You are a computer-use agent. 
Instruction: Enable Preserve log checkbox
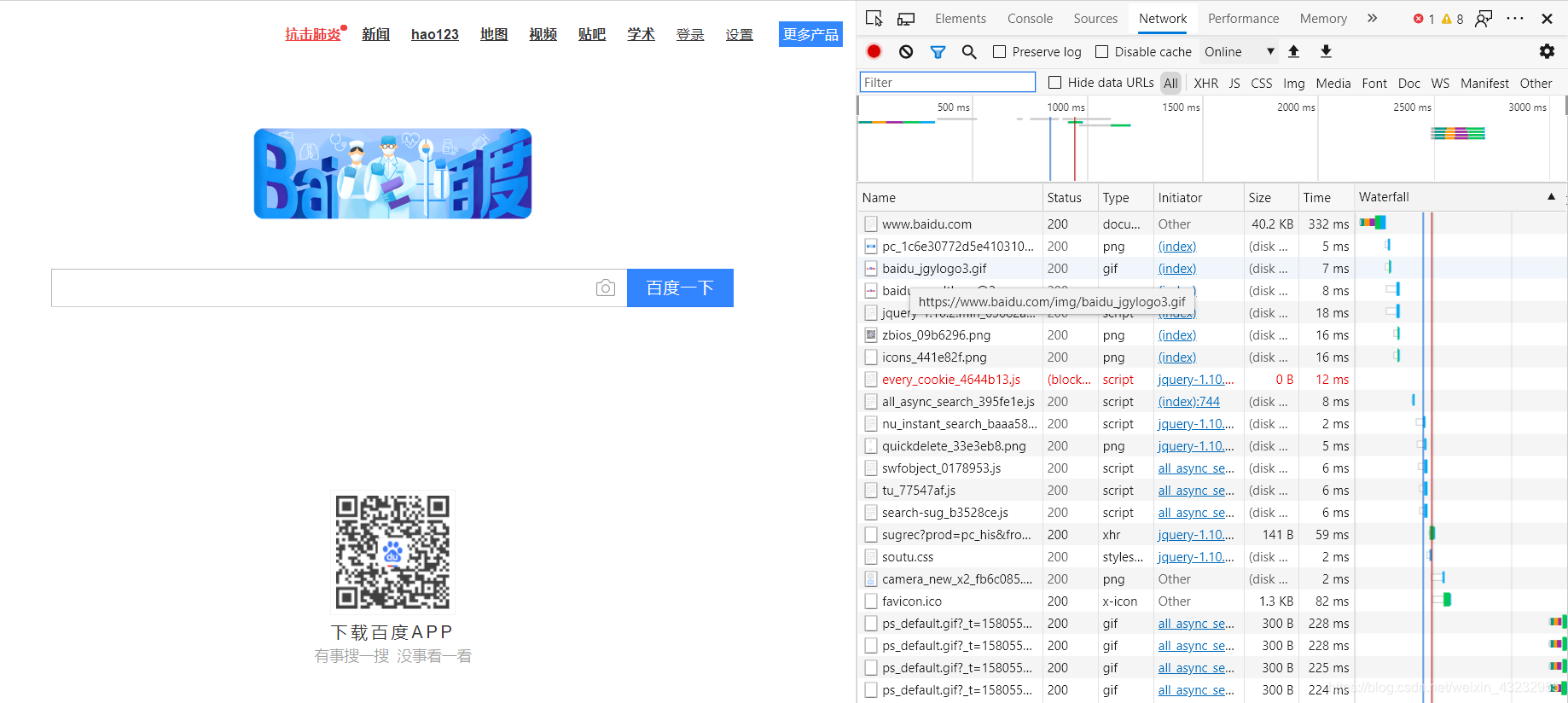point(999,52)
